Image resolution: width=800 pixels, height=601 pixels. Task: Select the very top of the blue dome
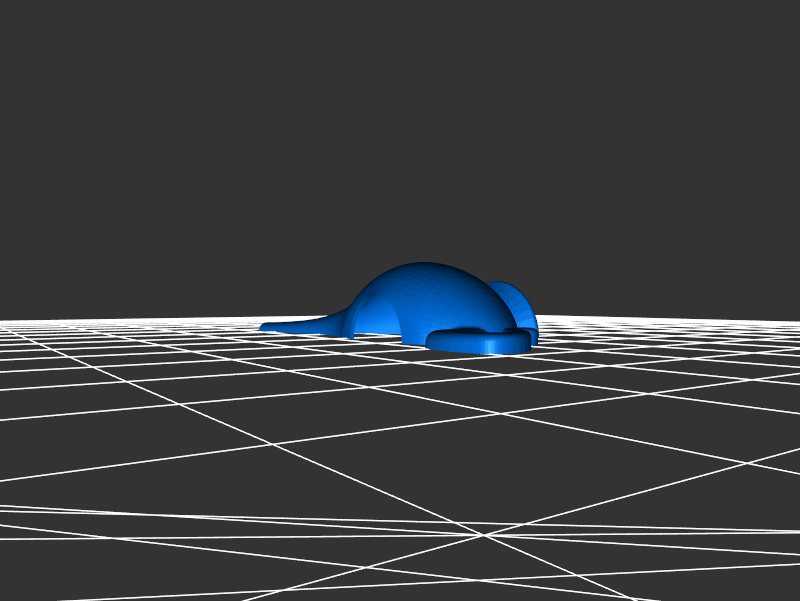pos(425,265)
